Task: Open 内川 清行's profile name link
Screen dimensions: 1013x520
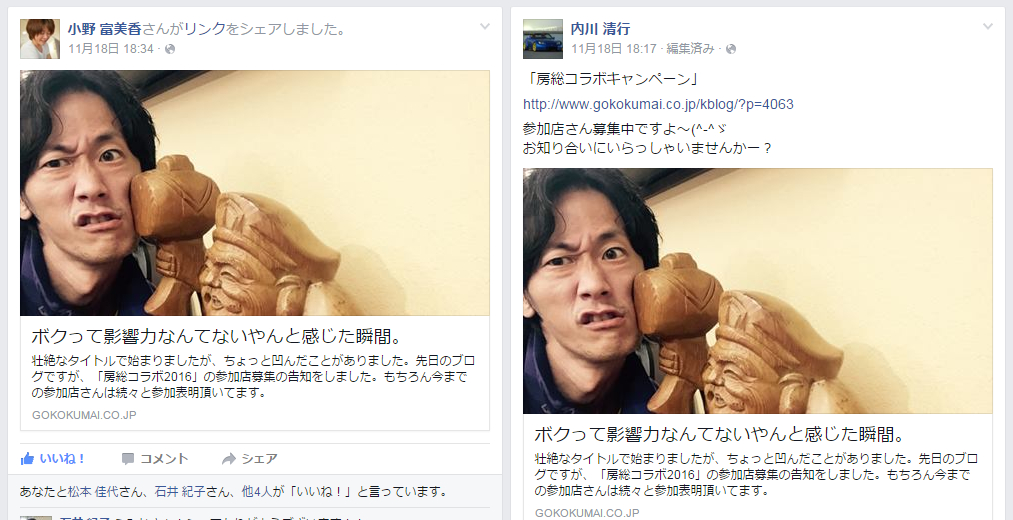Action: point(600,29)
